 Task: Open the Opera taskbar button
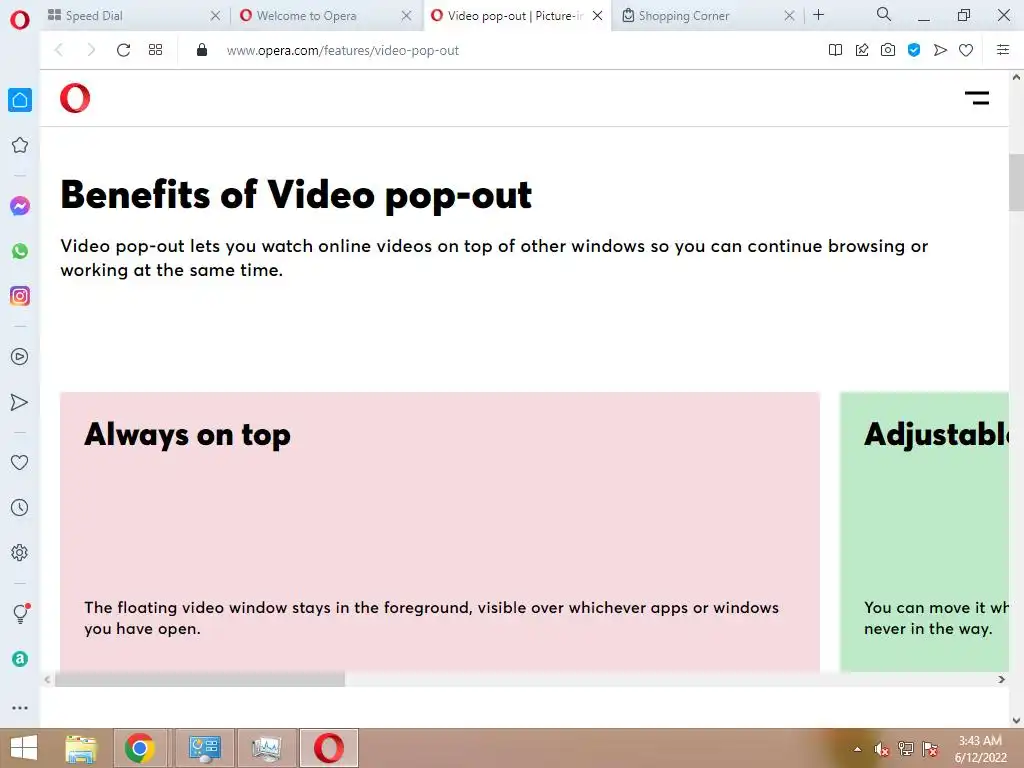[x=328, y=748]
